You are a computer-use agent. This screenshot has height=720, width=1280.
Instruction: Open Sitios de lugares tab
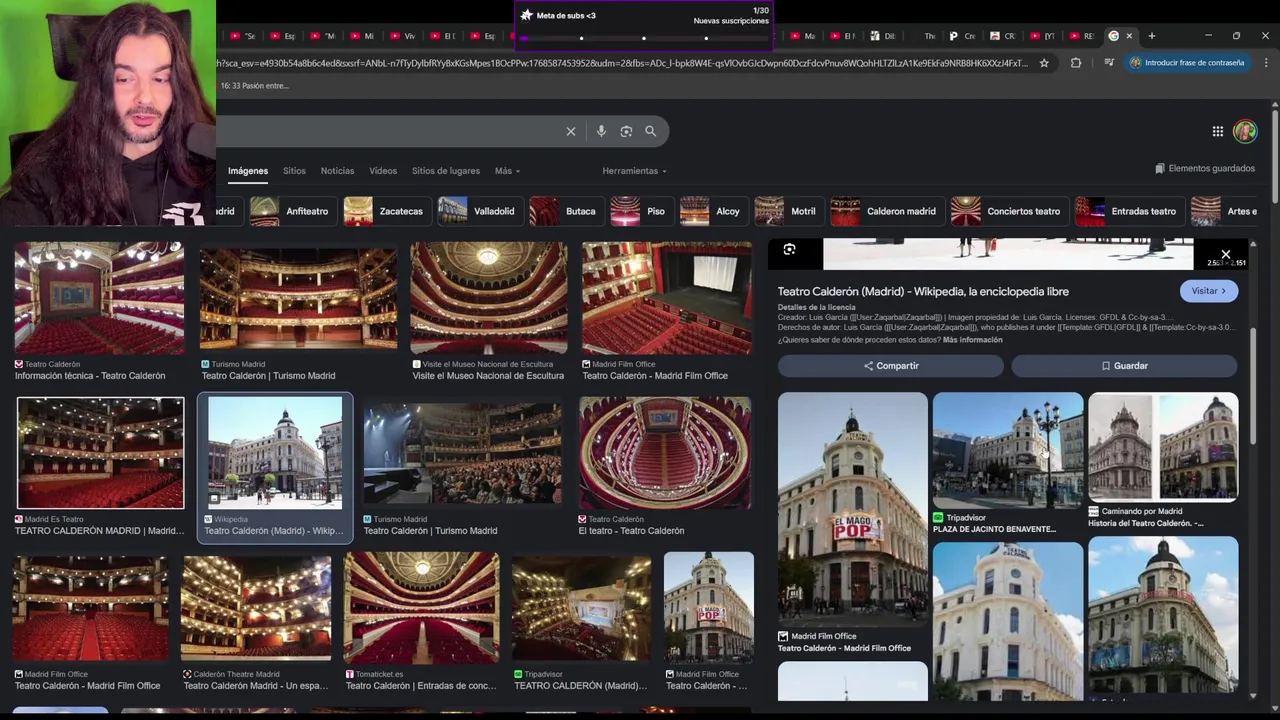coord(446,171)
